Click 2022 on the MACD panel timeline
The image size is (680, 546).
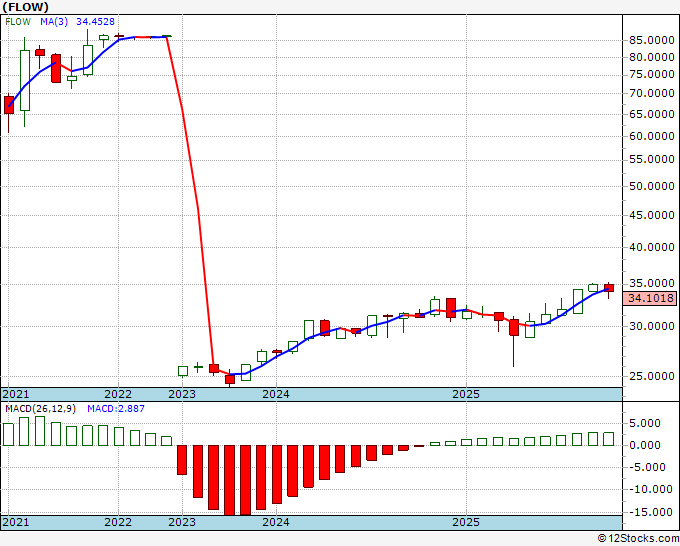click(118, 522)
